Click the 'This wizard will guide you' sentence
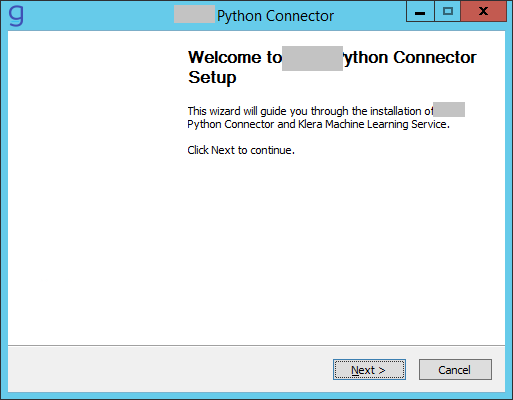513x400 pixels. tap(310, 111)
